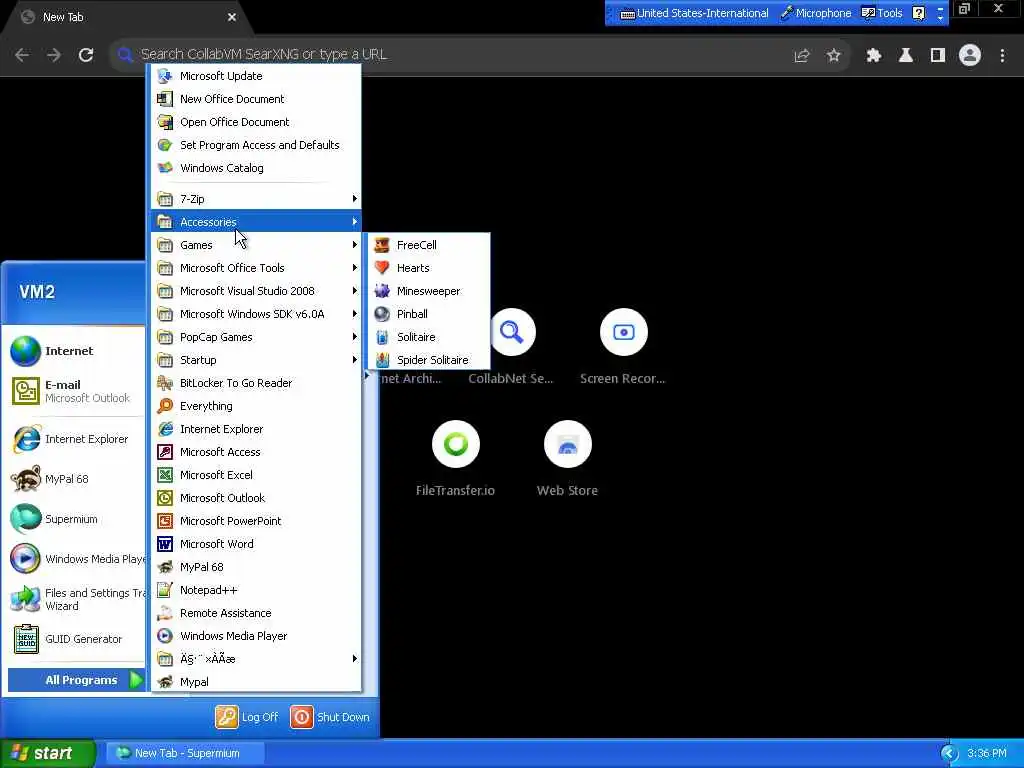Start Minesweeper from the Games list

(x=429, y=291)
